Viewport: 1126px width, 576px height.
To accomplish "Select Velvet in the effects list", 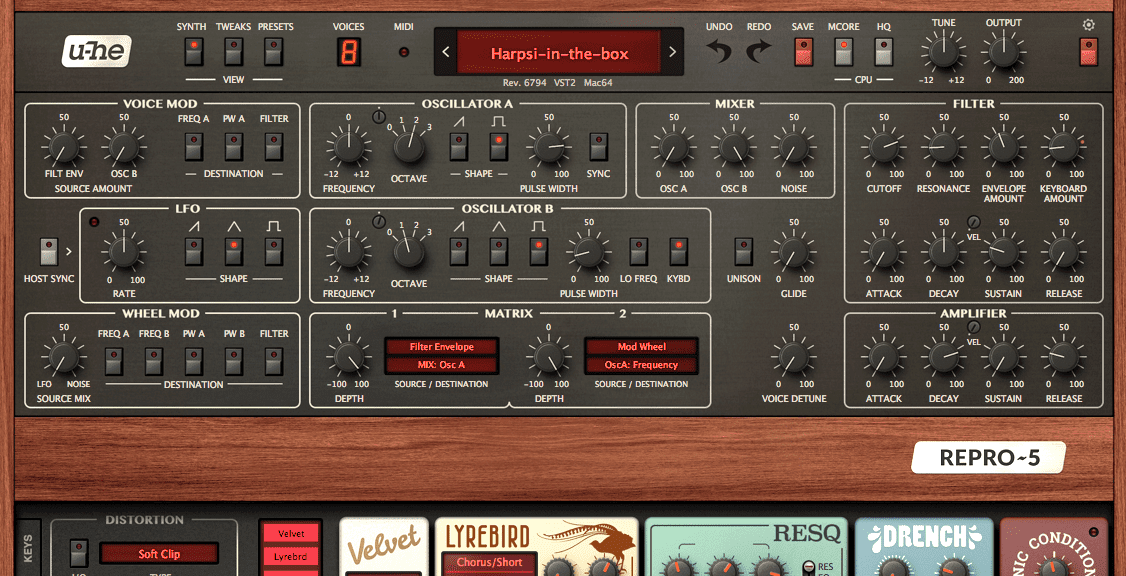I will tap(291, 534).
